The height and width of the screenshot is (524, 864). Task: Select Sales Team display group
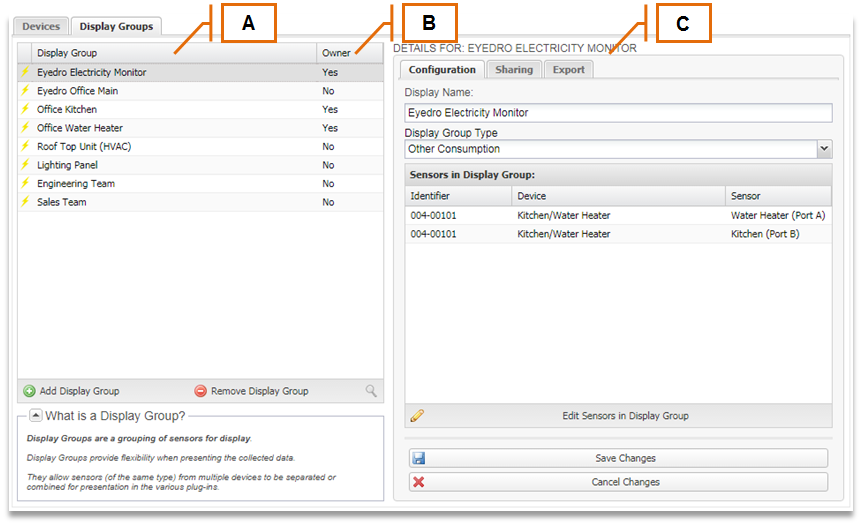(x=201, y=202)
